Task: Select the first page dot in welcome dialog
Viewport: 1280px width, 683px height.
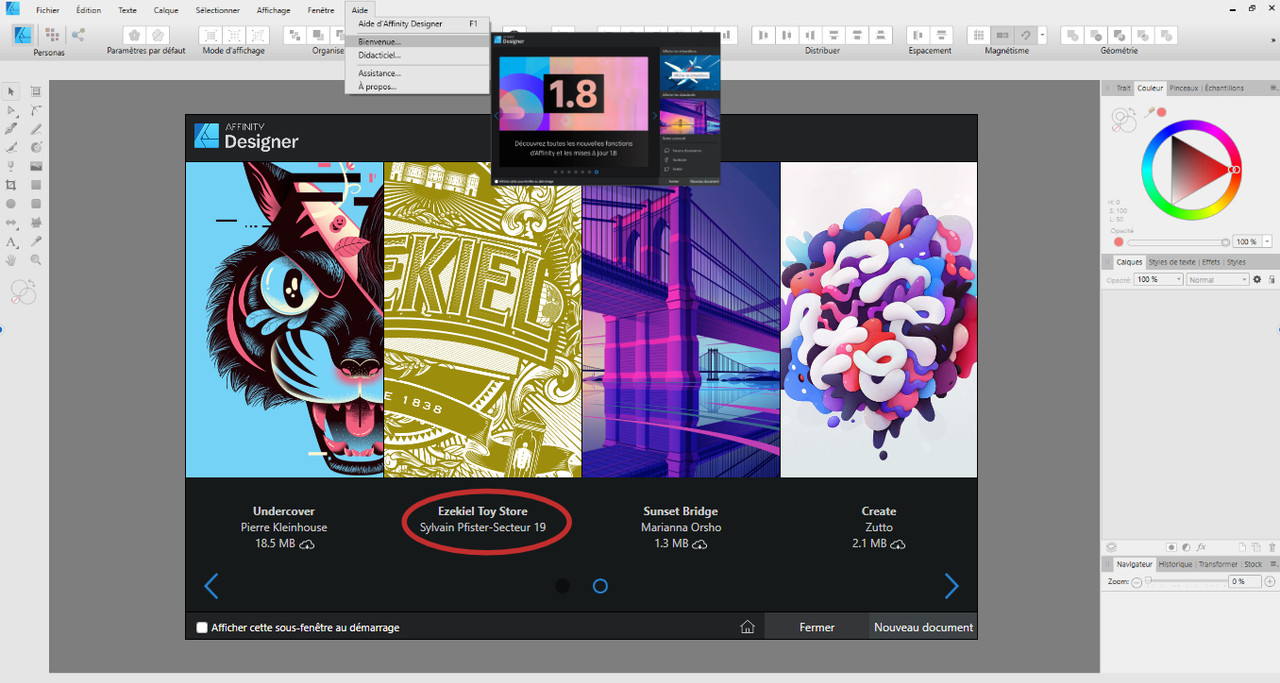Action: pos(563,586)
